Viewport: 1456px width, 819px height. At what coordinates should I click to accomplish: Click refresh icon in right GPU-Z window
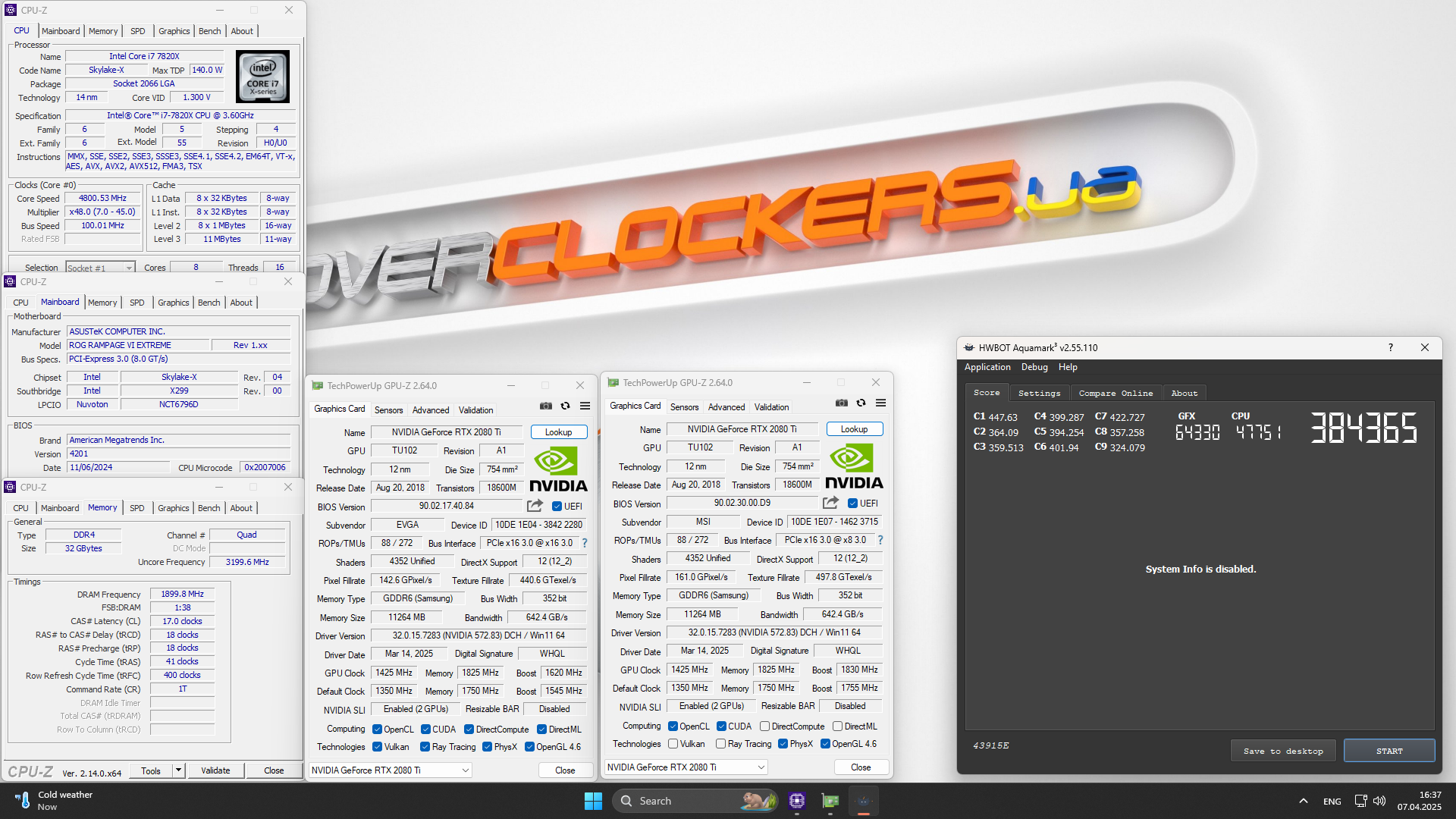pos(861,403)
